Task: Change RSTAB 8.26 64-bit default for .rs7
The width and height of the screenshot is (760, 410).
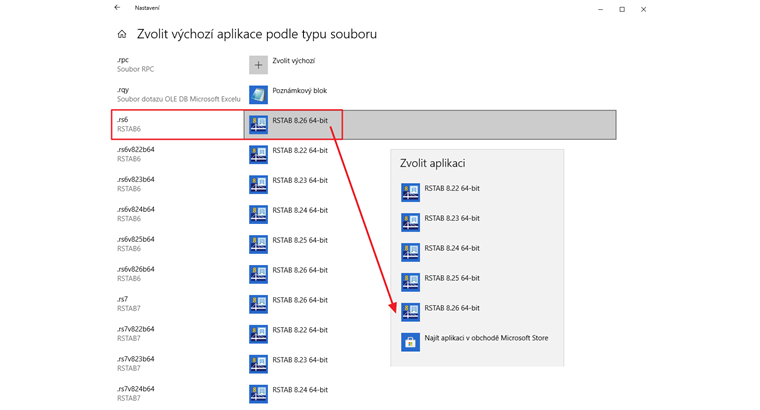Action: click(x=300, y=300)
